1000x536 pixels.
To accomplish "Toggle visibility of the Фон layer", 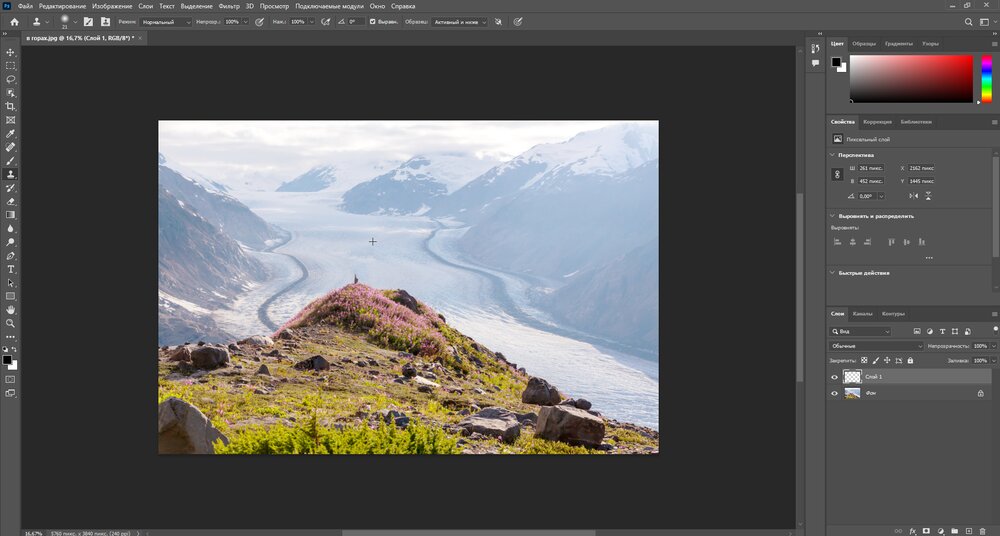I will 835,394.
